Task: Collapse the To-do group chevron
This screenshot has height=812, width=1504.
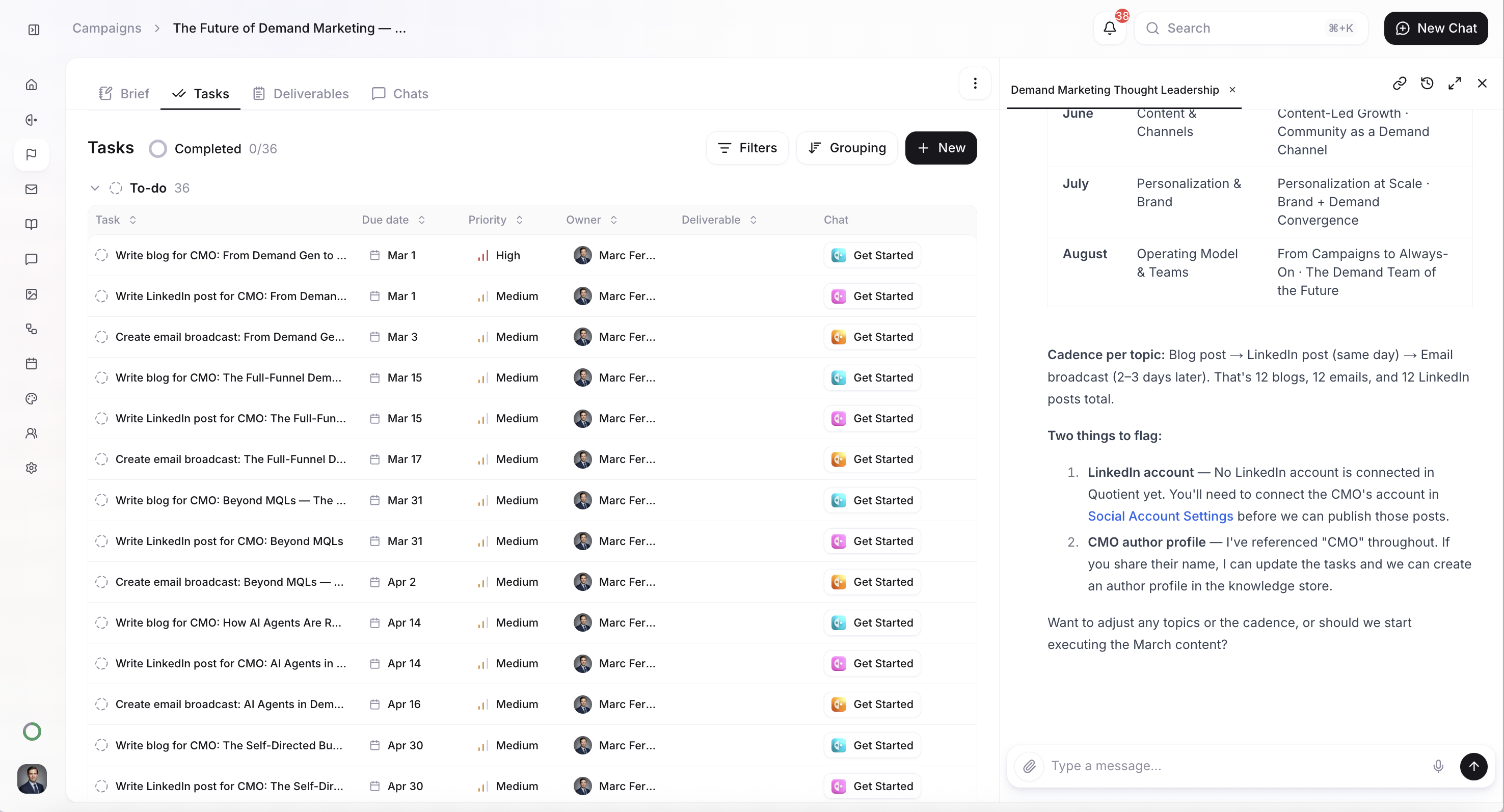Action: (95, 188)
